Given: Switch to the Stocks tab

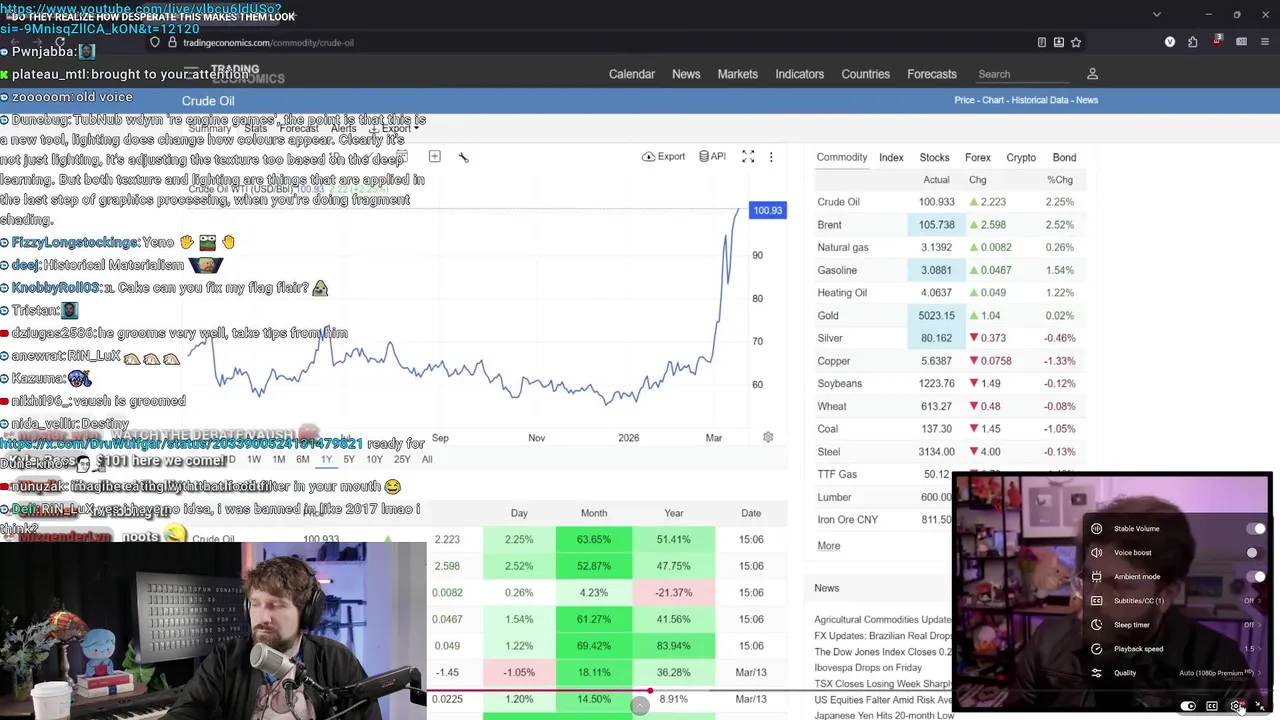Looking at the screenshot, I should [934, 157].
